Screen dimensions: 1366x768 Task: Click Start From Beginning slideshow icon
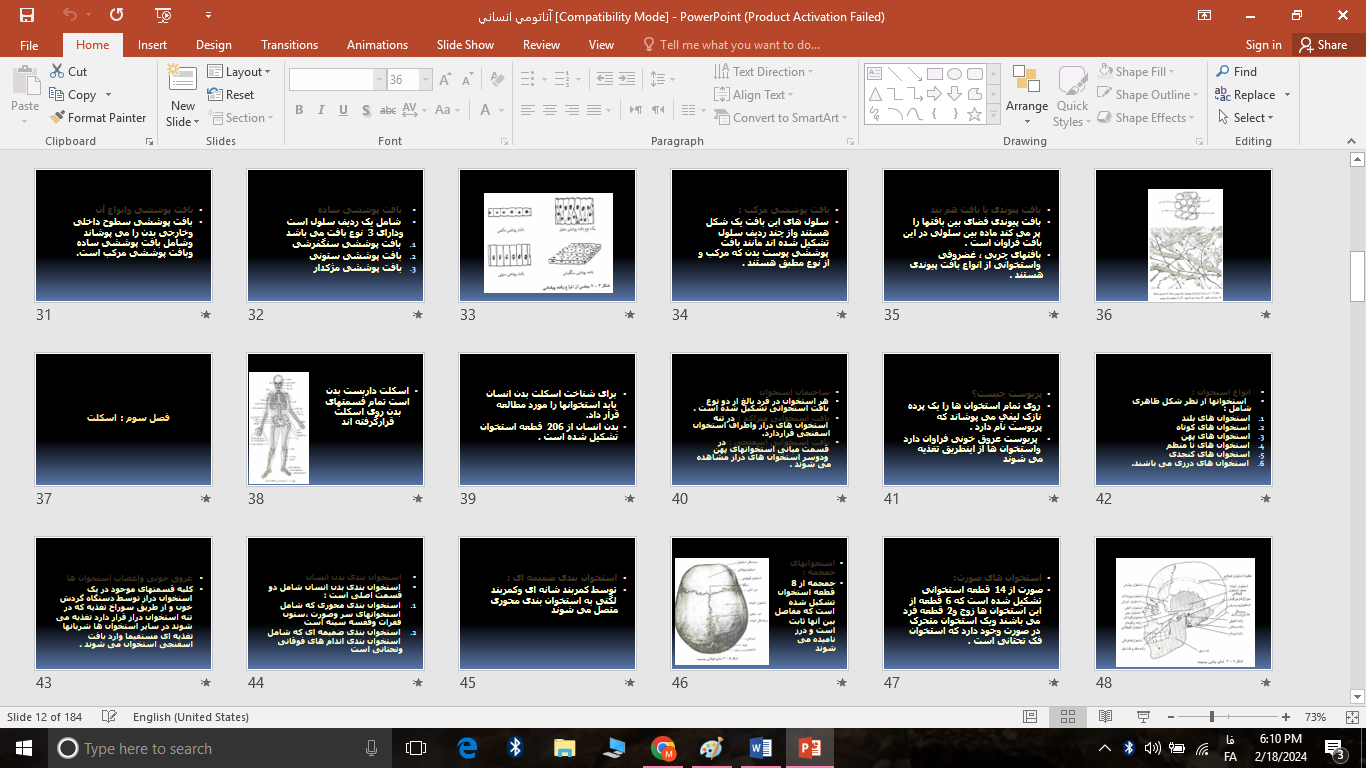[x=163, y=15]
